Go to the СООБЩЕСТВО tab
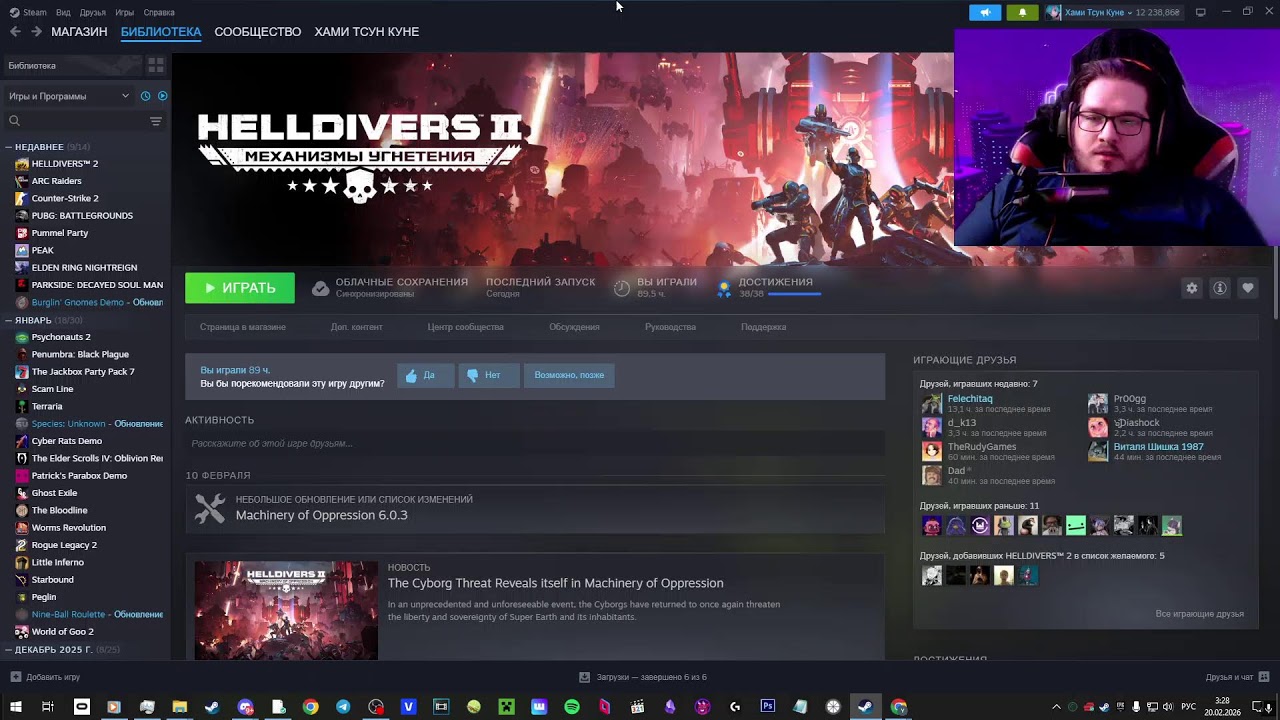The width and height of the screenshot is (1280, 720). [258, 32]
